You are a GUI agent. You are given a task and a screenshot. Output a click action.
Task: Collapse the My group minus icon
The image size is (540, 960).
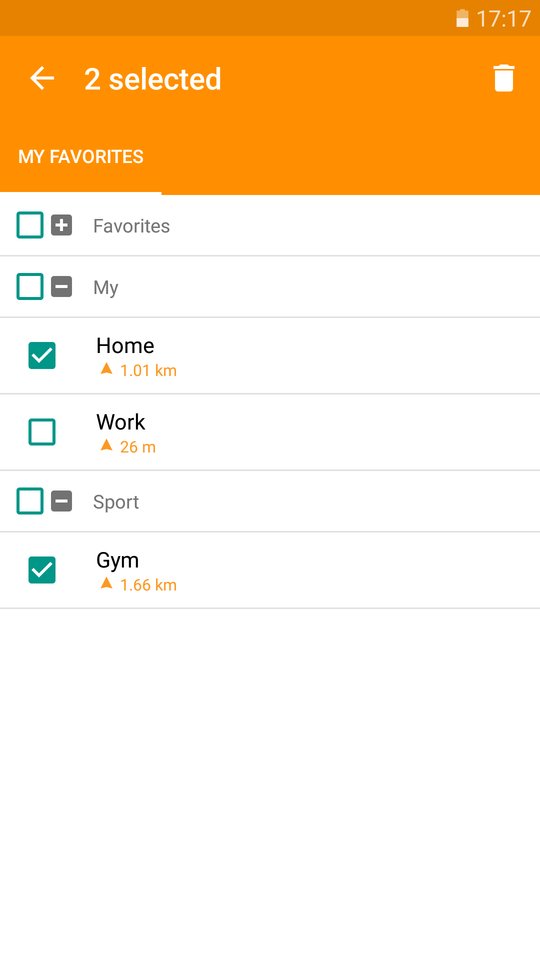coord(61,287)
